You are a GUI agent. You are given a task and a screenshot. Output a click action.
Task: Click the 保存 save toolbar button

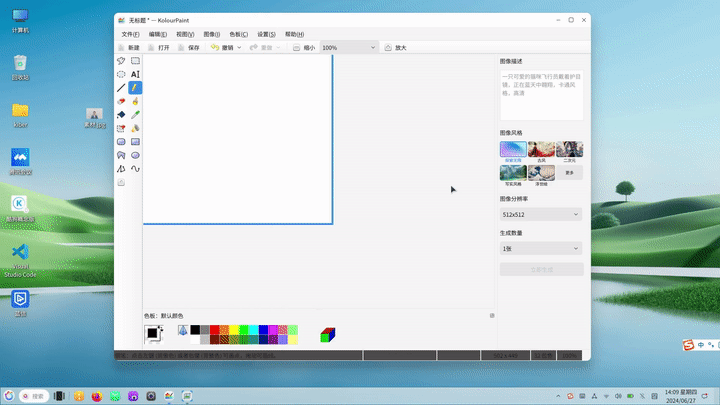[x=189, y=48]
